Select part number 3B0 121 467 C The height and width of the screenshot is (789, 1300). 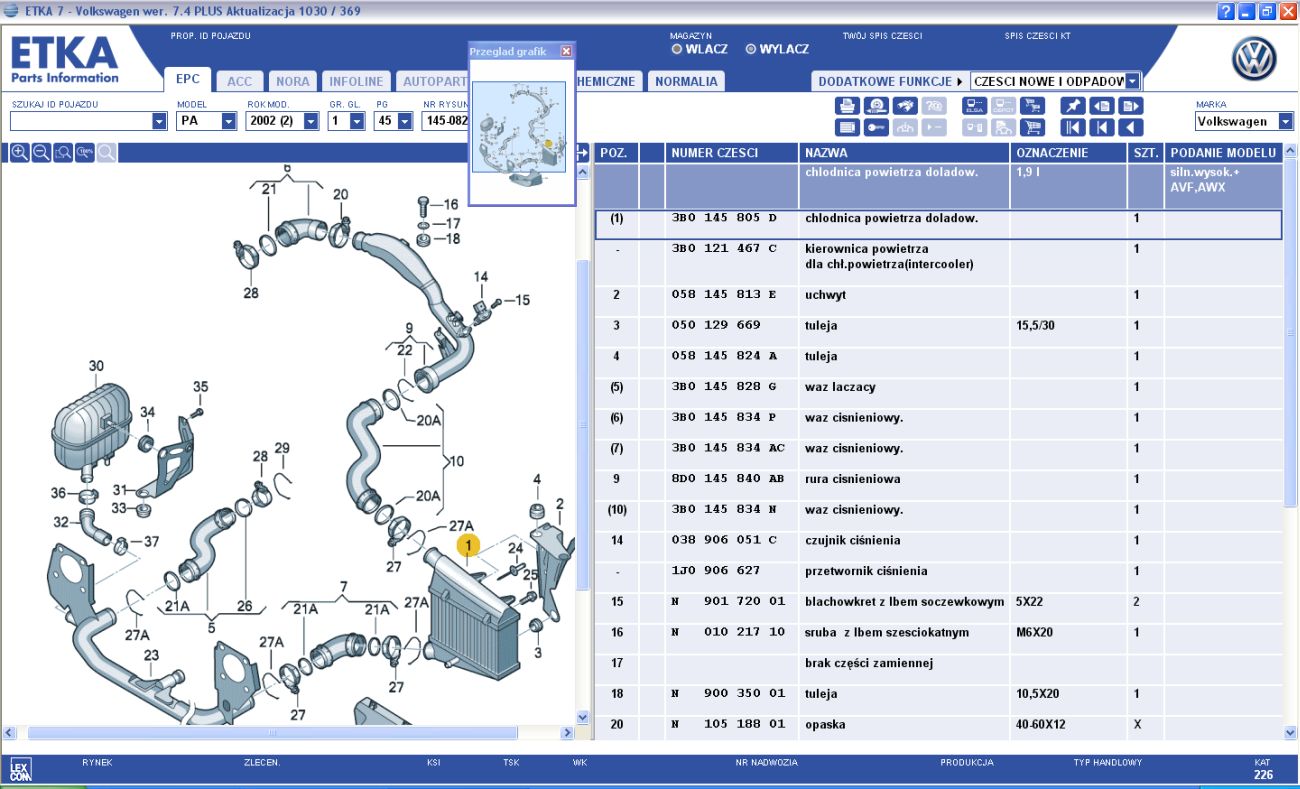[724, 249]
